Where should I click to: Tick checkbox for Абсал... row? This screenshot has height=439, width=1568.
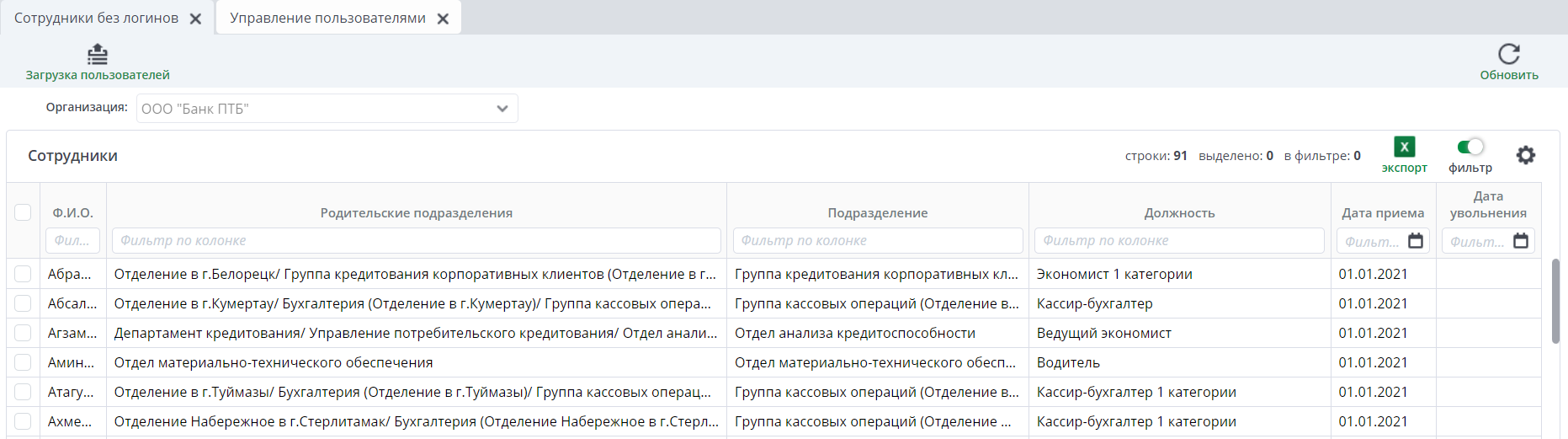click(x=23, y=303)
